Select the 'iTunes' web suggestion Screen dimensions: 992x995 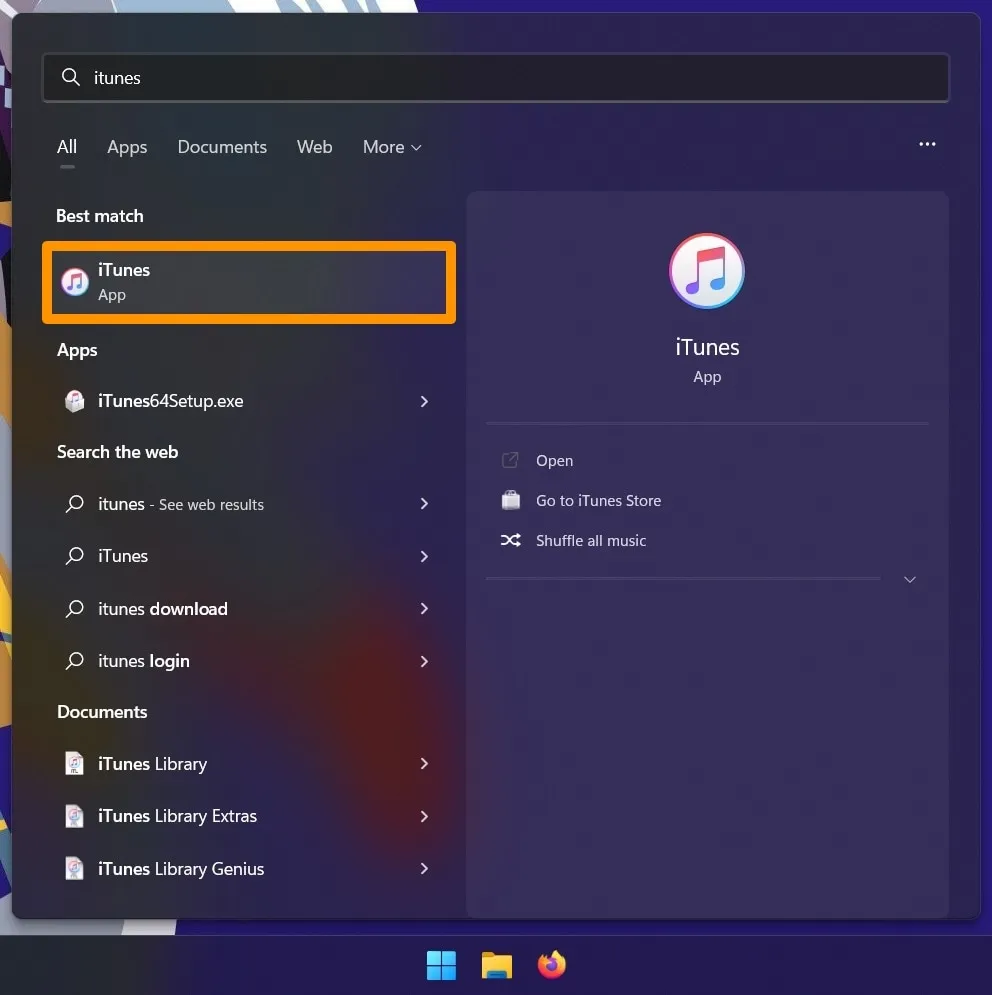(x=249, y=557)
